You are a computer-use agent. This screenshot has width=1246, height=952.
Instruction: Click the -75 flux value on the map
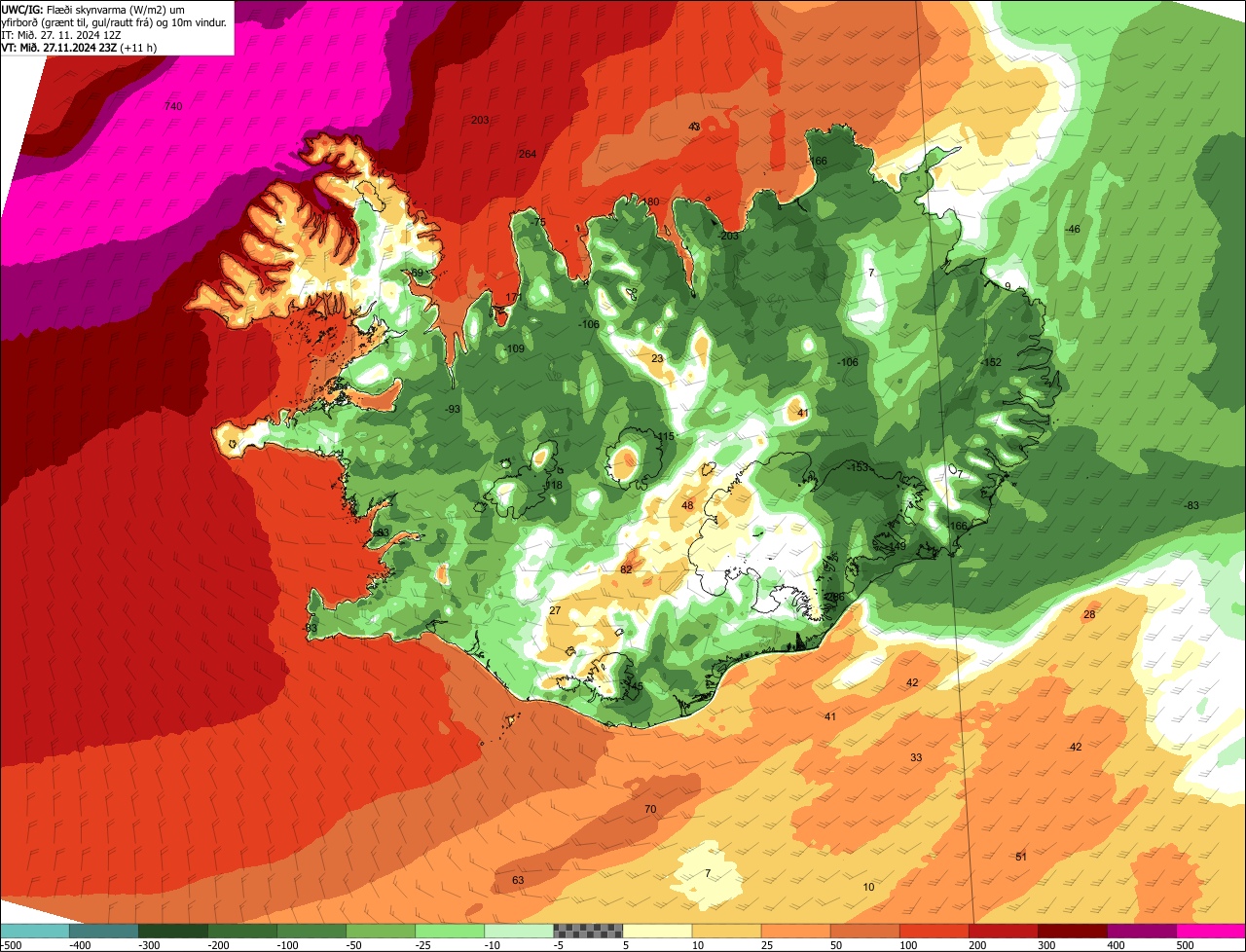(538, 222)
